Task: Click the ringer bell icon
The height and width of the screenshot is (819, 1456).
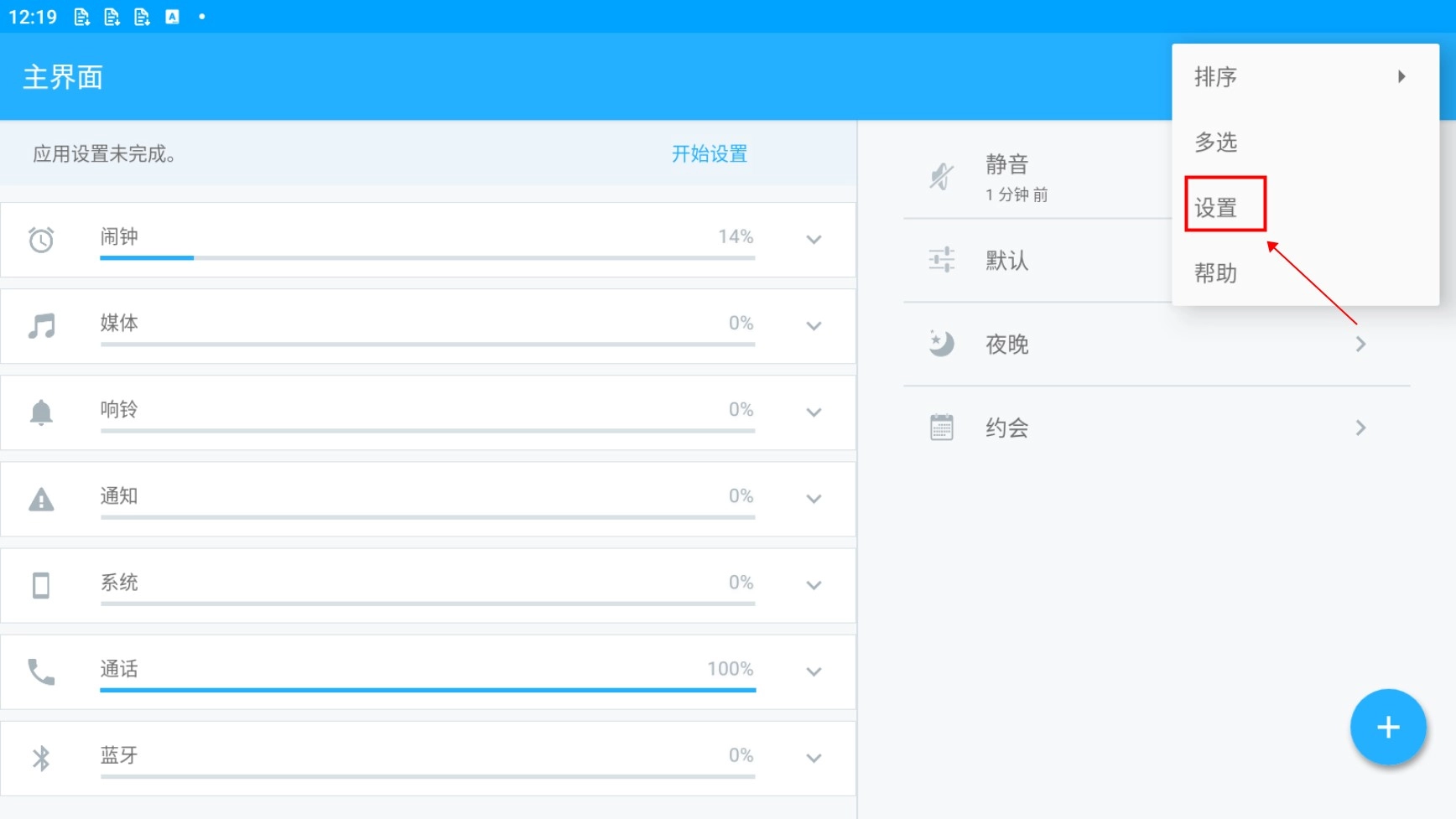Action: [41, 412]
